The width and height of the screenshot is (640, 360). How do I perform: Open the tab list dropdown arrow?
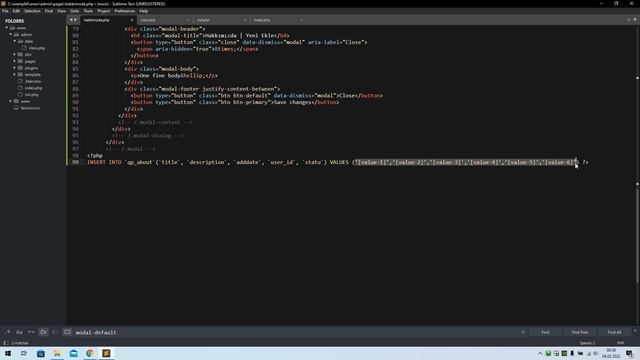click(x=635, y=20)
